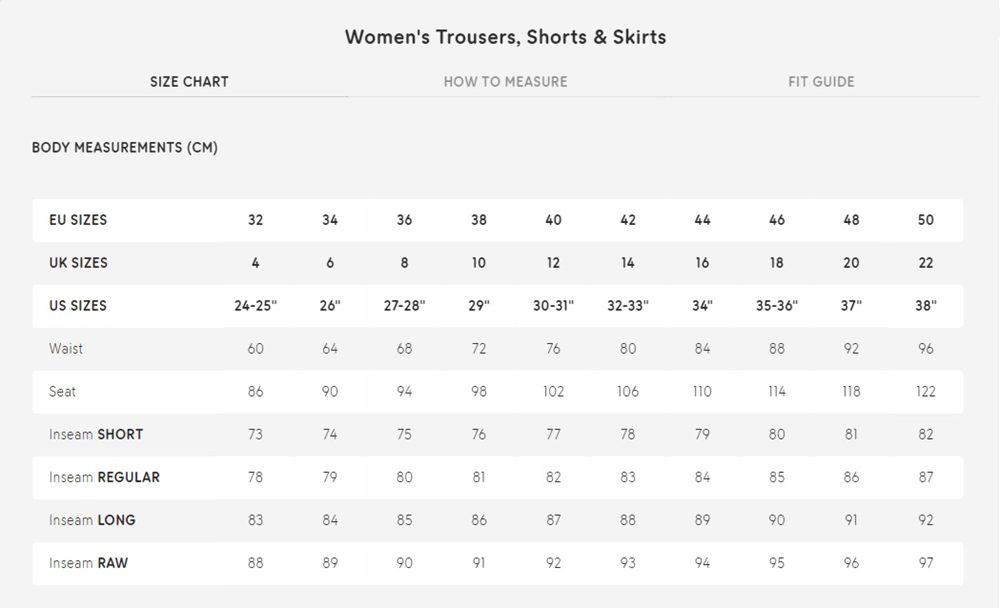Click the Inseam LONG row label
Image resolution: width=1000 pixels, height=608 pixels.
pyautogui.click(x=92, y=521)
